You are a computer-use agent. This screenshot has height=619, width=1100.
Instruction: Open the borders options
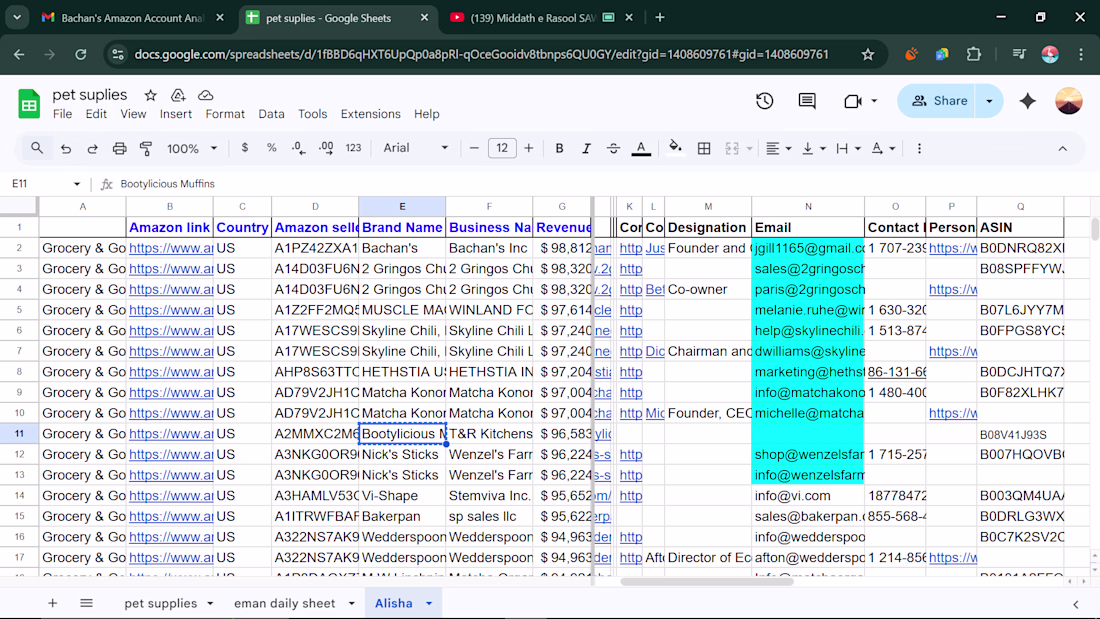tap(704, 148)
